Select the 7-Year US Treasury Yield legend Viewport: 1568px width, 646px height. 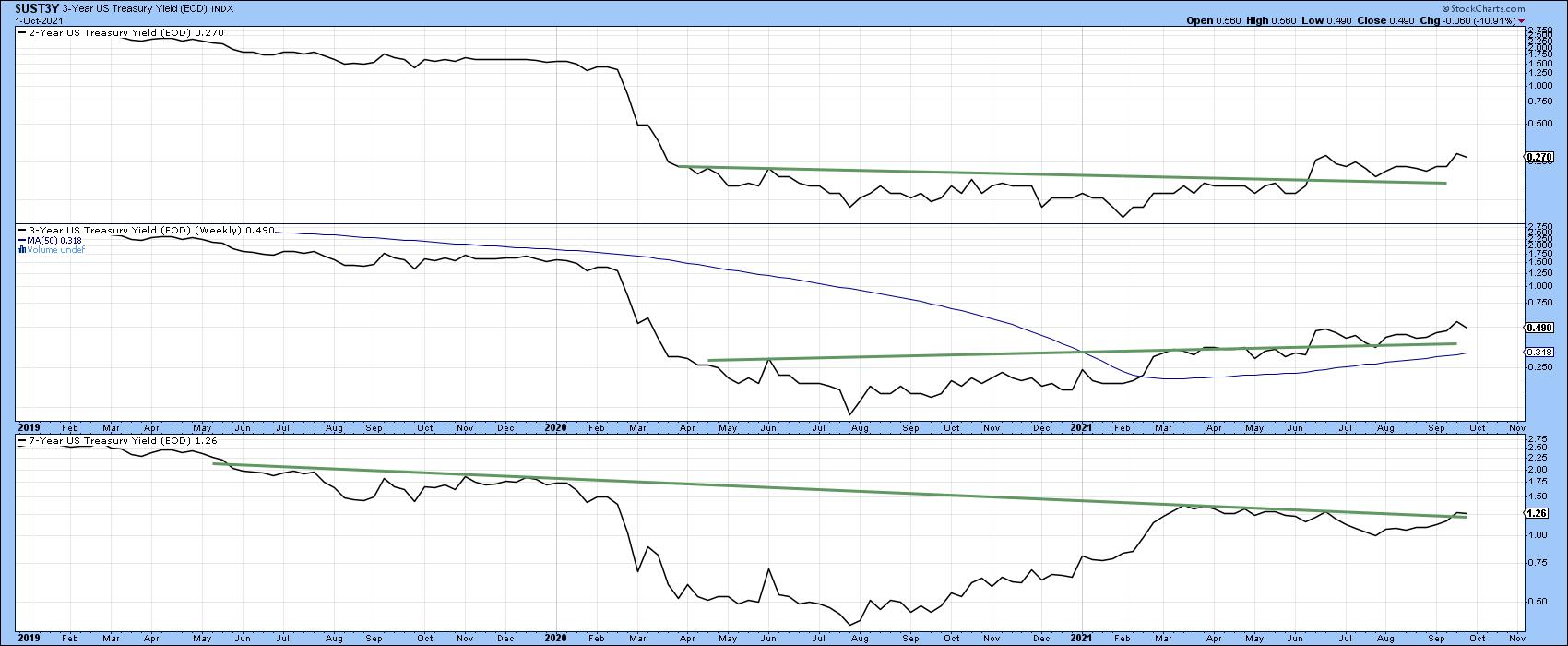coord(106,443)
